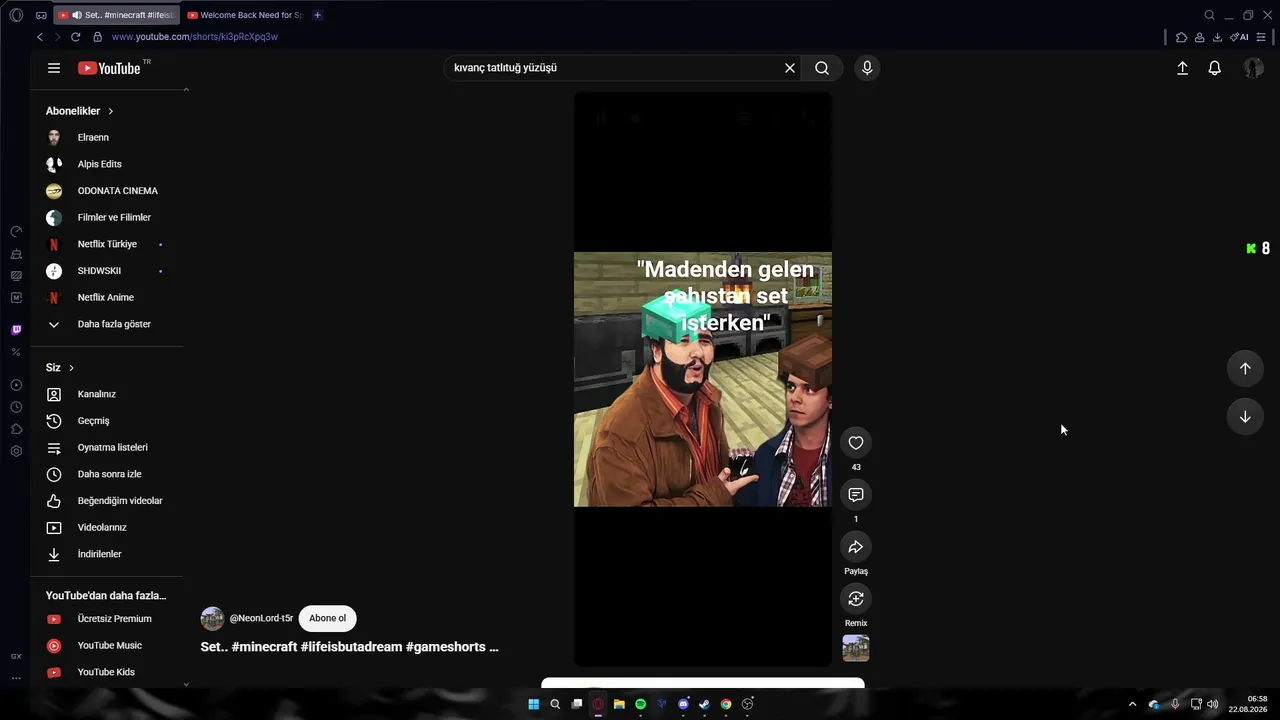The width and height of the screenshot is (1280, 720).
Task: Open the settings gear in browser sidebar
Action: pos(16,451)
